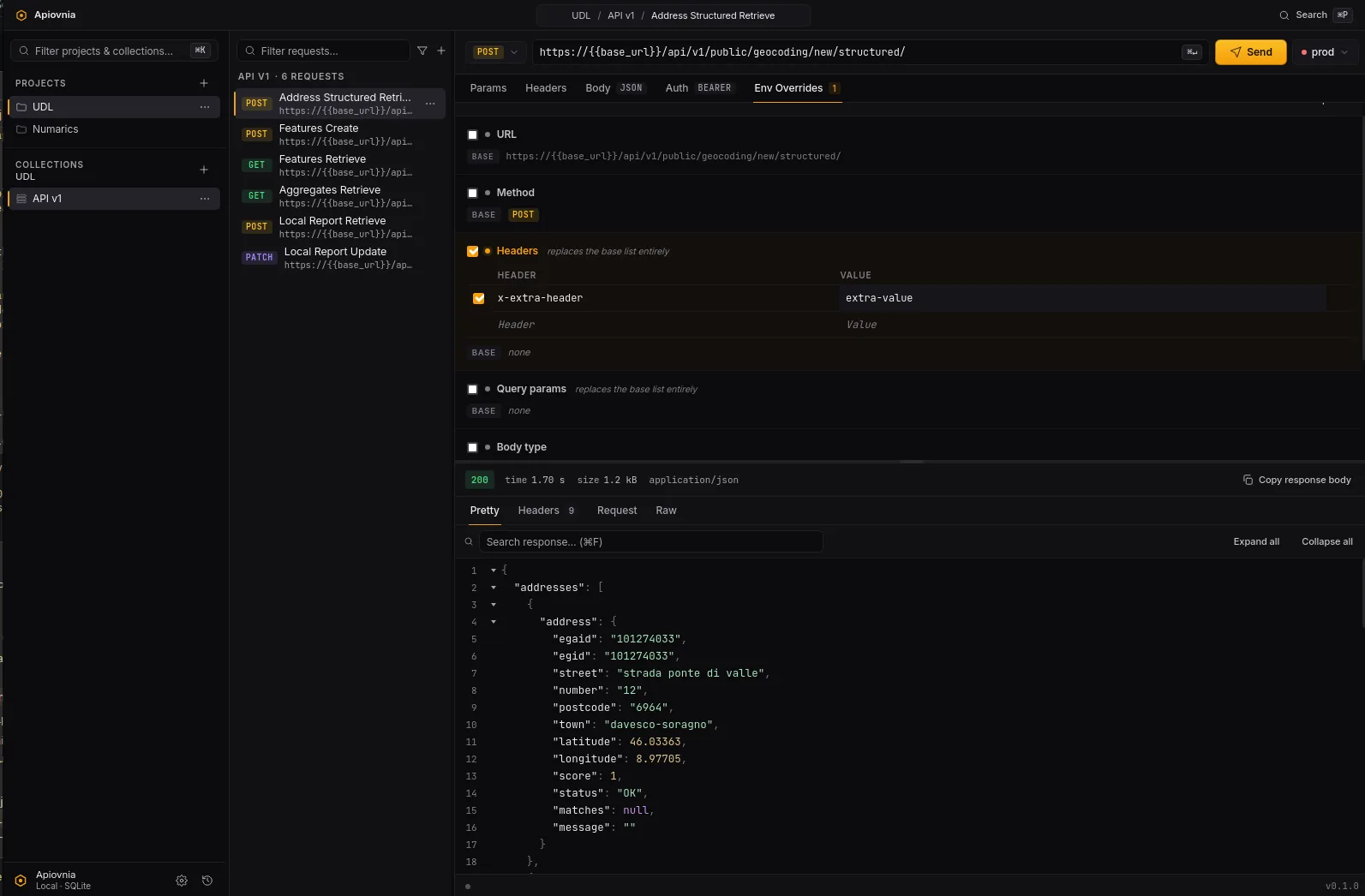Click the URL bar keyboard shortcut badge
The width and height of the screenshot is (1365, 896).
click(x=1192, y=52)
